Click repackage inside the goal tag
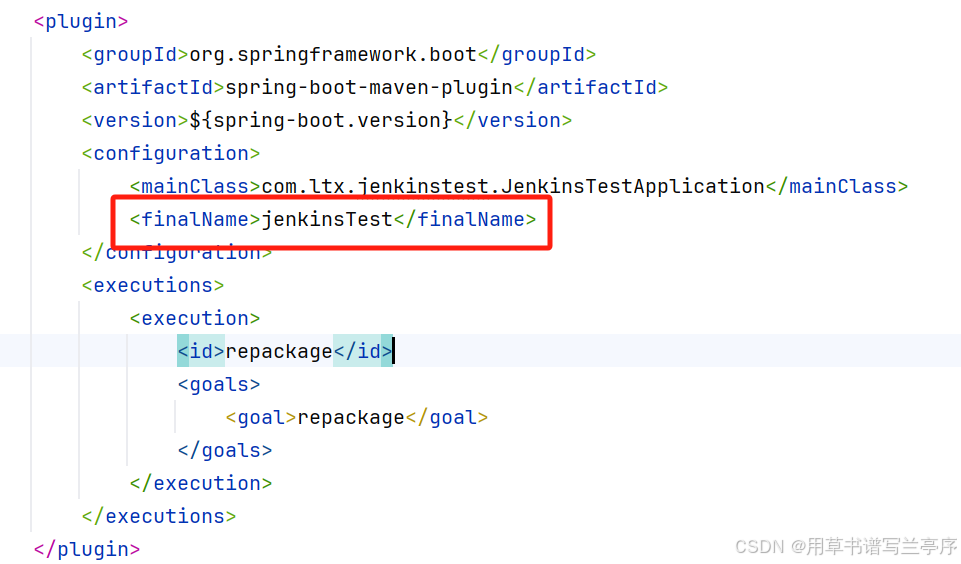 point(351,417)
